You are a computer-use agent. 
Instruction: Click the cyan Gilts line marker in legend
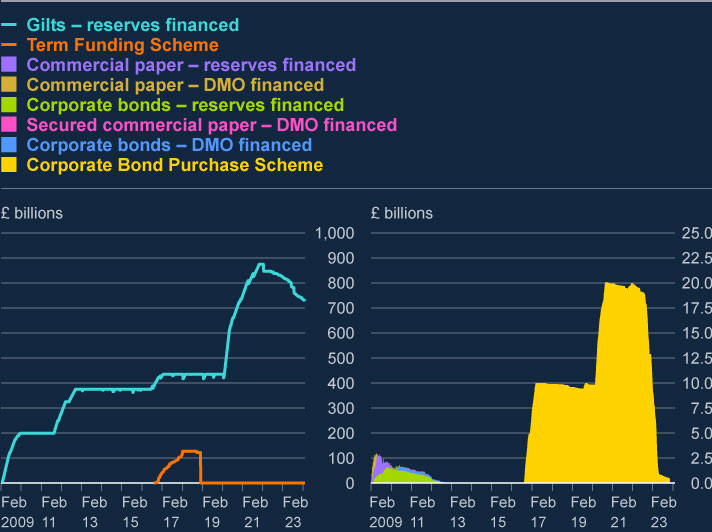9,25
